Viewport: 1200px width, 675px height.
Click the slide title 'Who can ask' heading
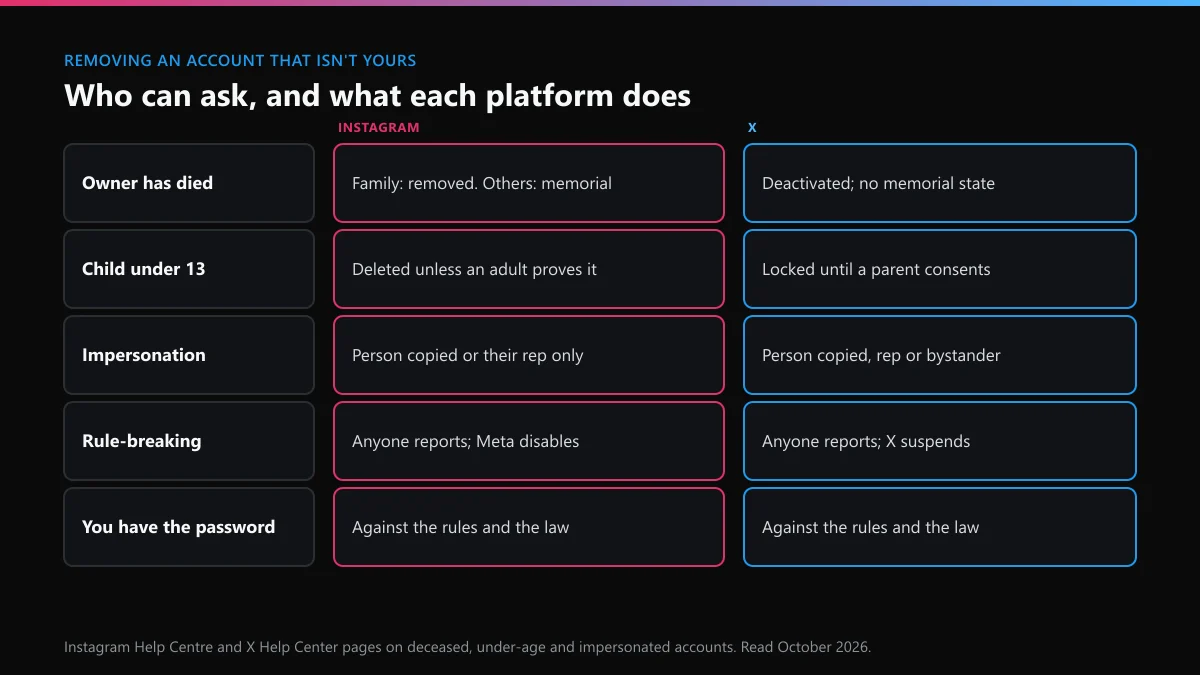(x=377, y=96)
